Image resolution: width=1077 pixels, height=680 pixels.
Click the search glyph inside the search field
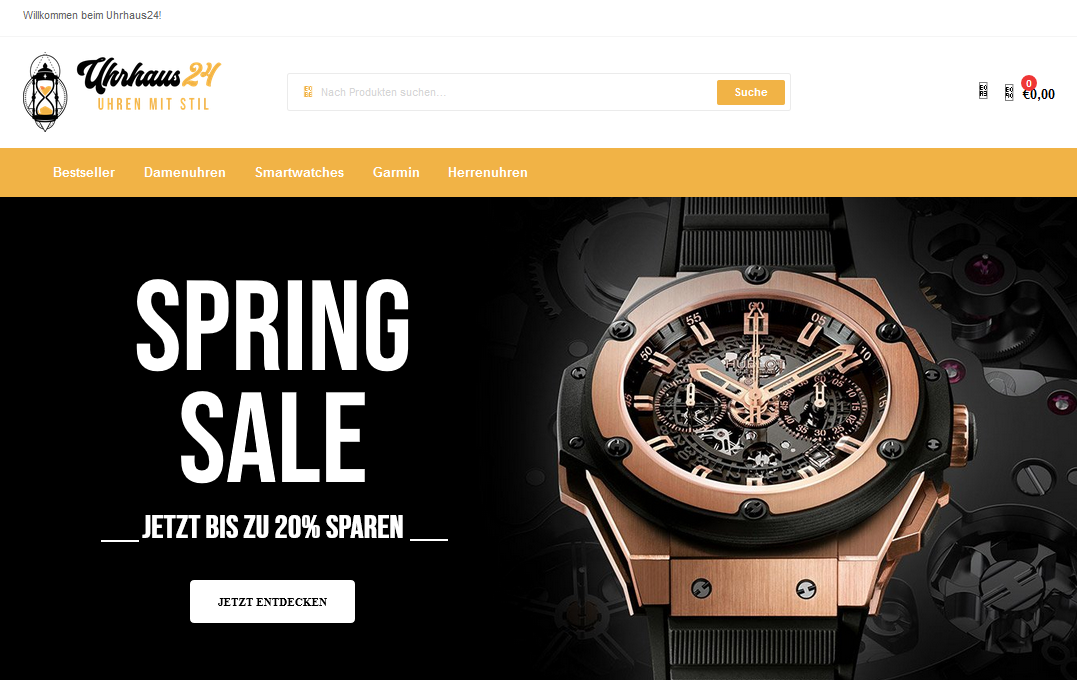(308, 91)
